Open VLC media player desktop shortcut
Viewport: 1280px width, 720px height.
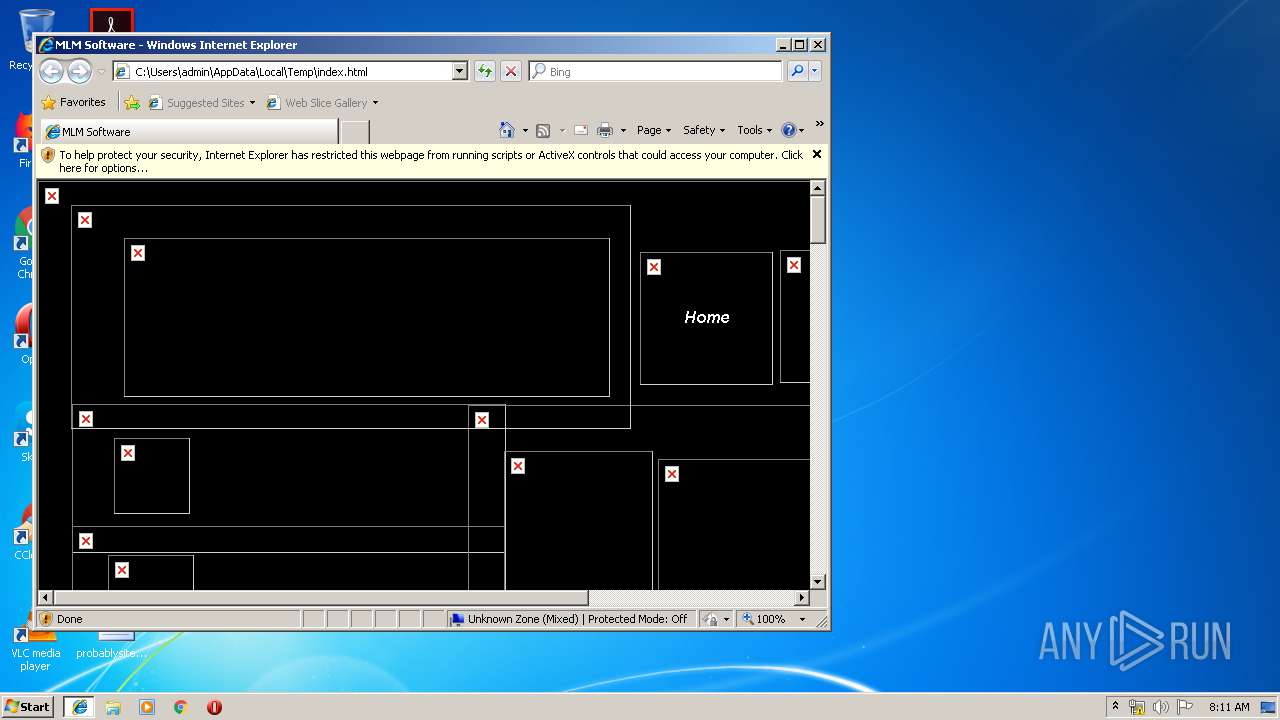click(35, 650)
